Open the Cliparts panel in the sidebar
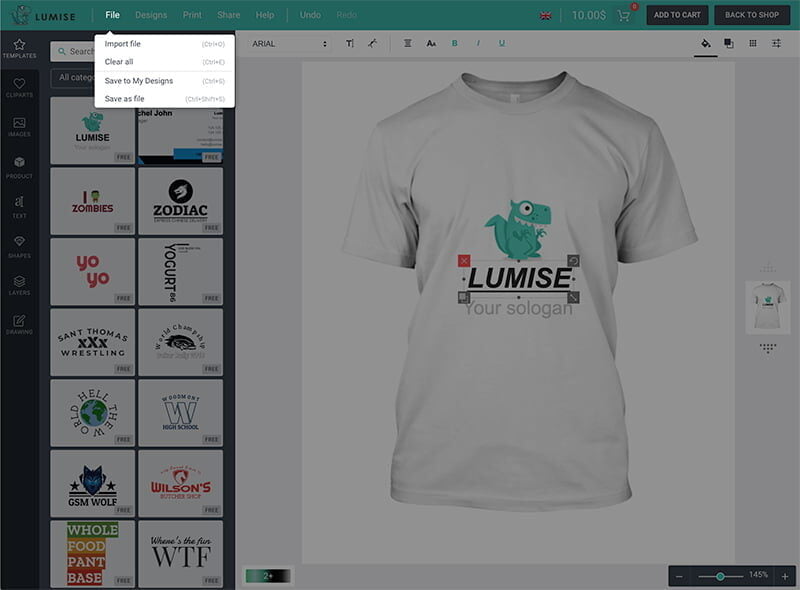The image size is (800, 590). point(19,87)
